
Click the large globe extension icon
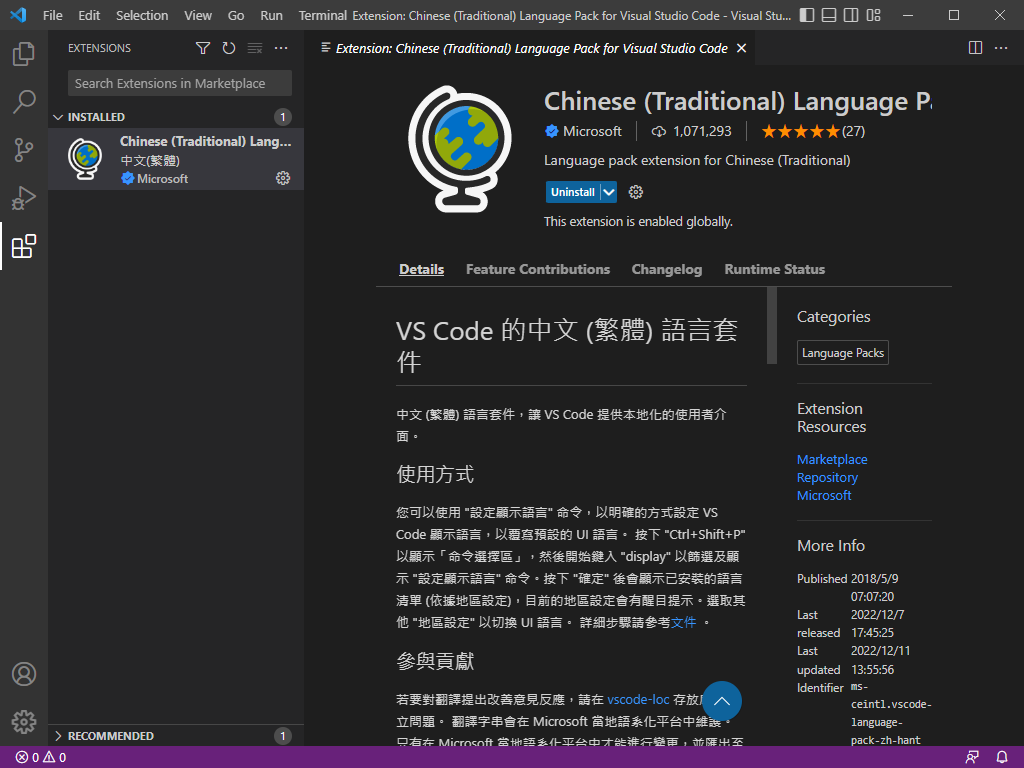(460, 149)
